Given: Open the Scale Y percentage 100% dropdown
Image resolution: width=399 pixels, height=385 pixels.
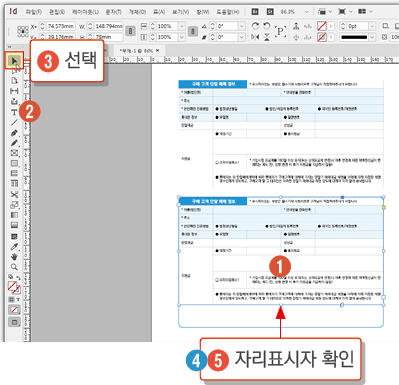Looking at the screenshot, I should point(182,37).
